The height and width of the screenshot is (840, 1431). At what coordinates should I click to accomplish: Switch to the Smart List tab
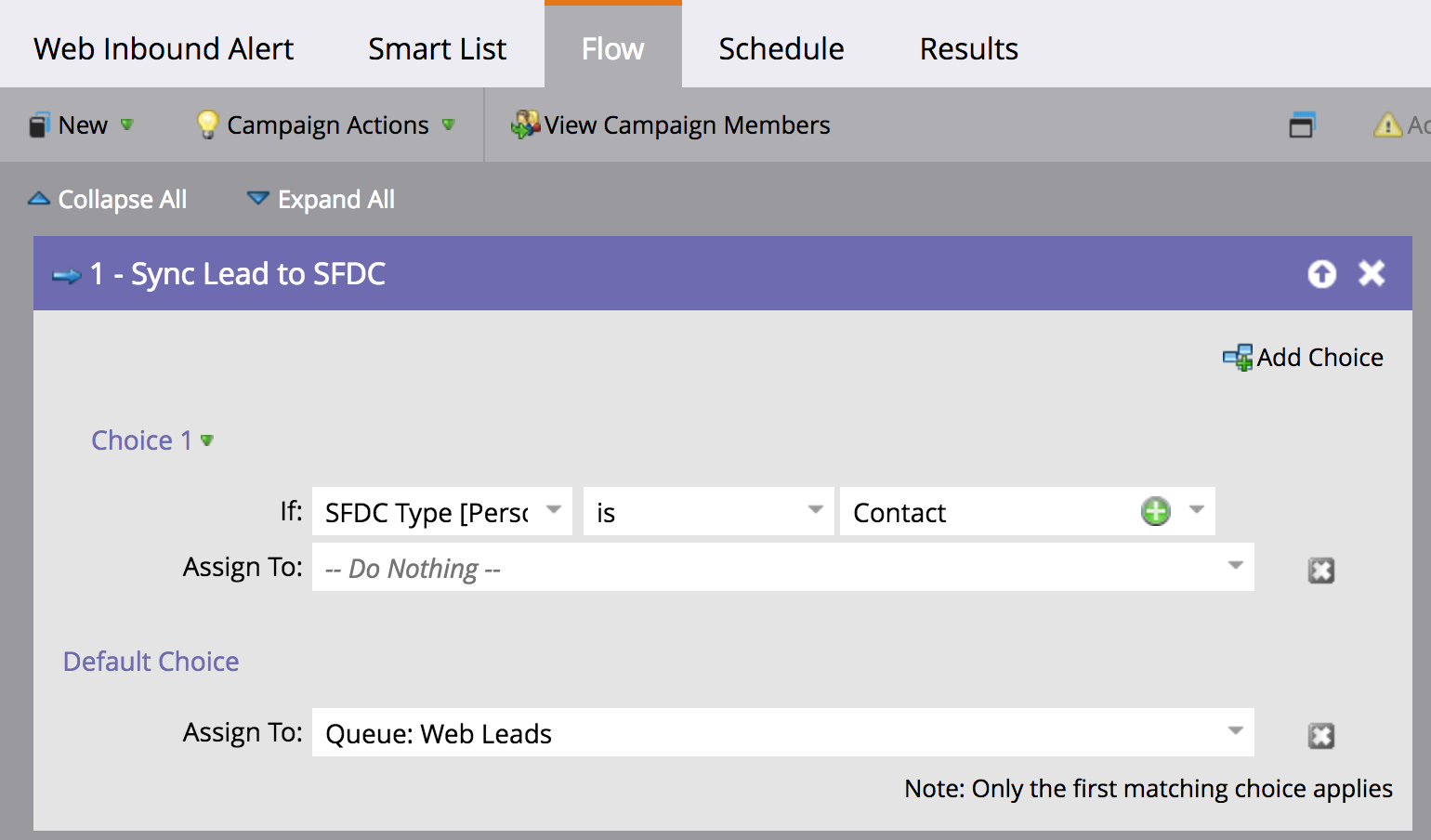point(437,48)
